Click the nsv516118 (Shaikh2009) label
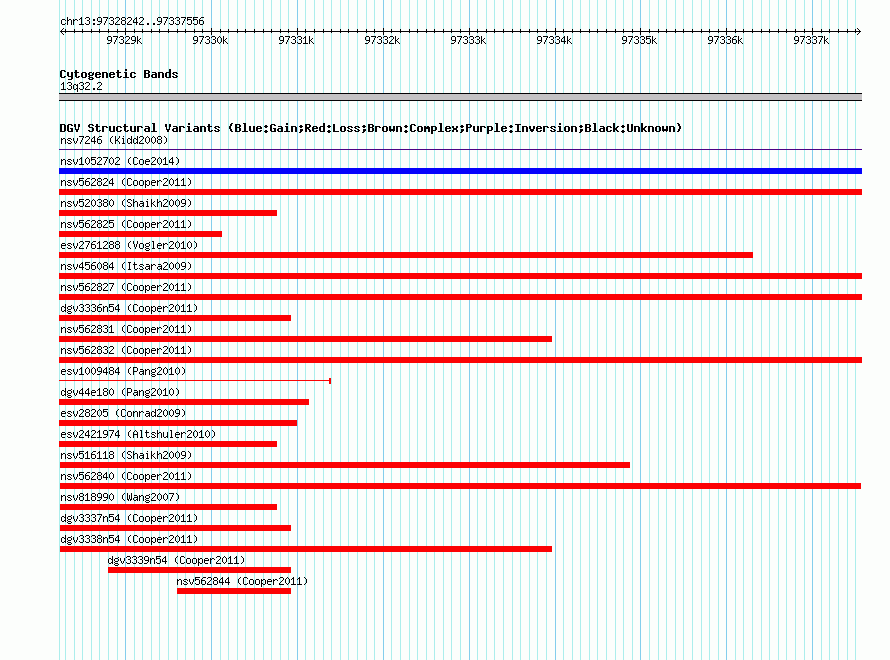Screen dimensions: 890x660 pyautogui.click(x=126, y=455)
